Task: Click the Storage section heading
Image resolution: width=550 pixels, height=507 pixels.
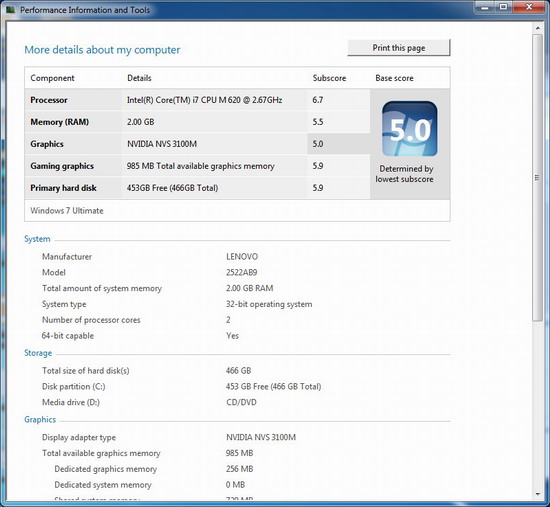Action: point(38,353)
